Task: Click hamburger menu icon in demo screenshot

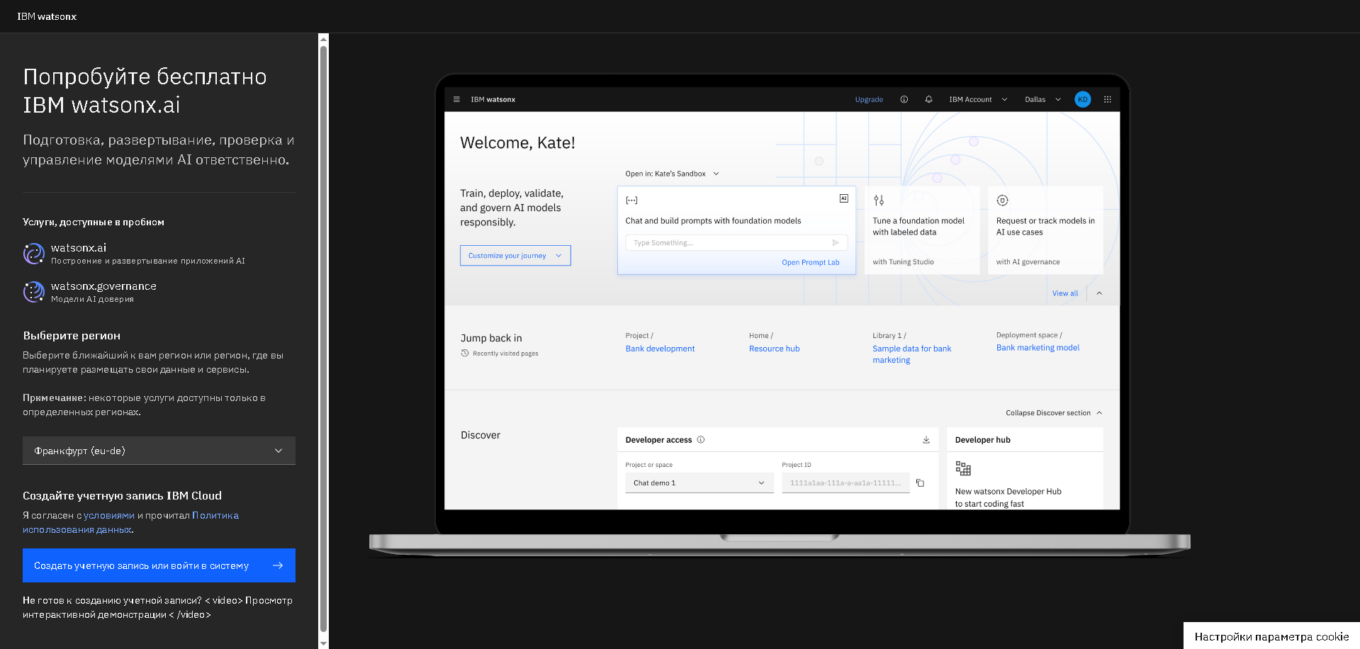Action: click(457, 99)
